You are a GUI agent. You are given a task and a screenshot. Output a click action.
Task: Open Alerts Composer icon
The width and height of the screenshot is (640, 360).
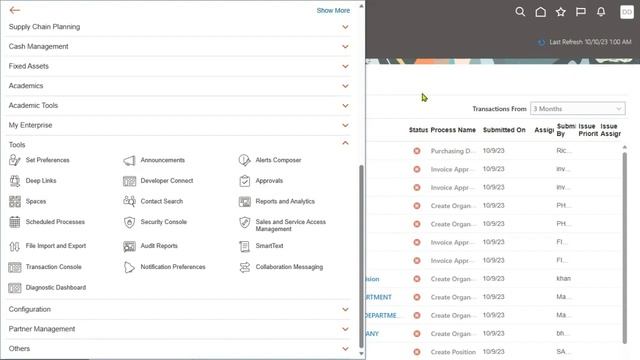pyautogui.click(x=244, y=160)
